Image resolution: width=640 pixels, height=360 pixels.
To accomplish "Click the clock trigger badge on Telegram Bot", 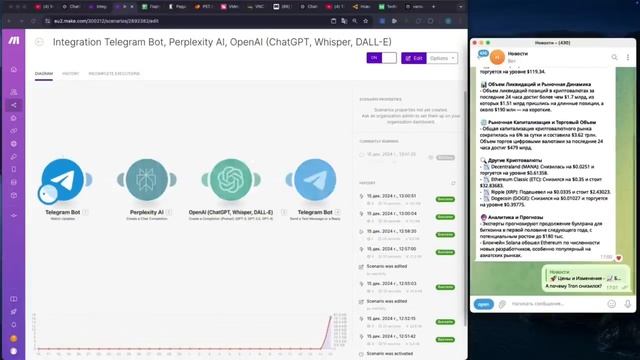I will coord(48,194).
